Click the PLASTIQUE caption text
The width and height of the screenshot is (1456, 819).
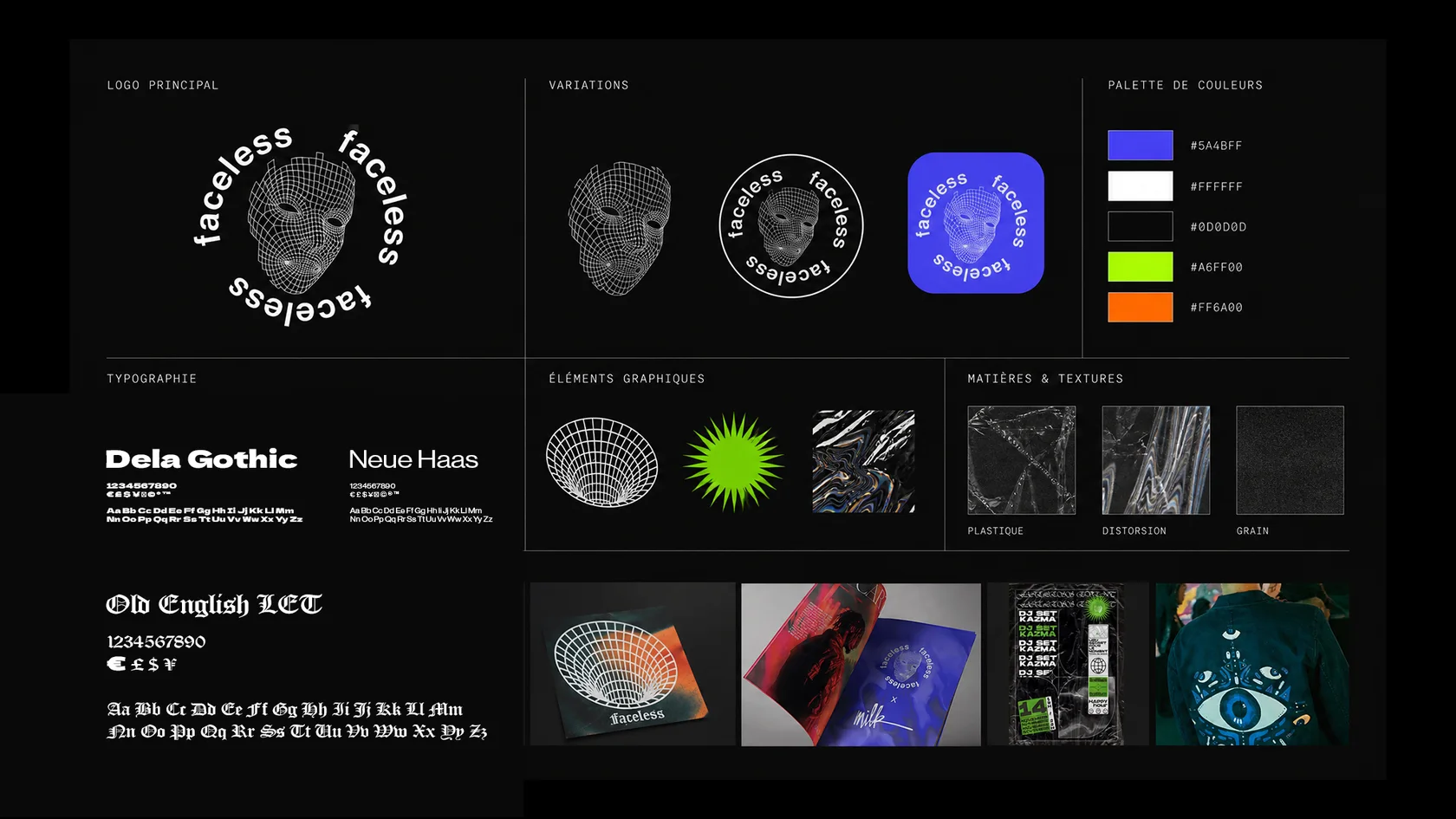tap(996, 531)
